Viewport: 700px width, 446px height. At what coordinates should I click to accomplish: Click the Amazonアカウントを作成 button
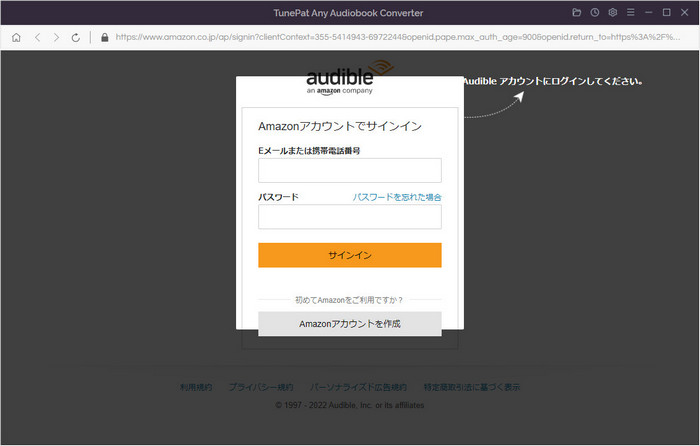point(350,324)
